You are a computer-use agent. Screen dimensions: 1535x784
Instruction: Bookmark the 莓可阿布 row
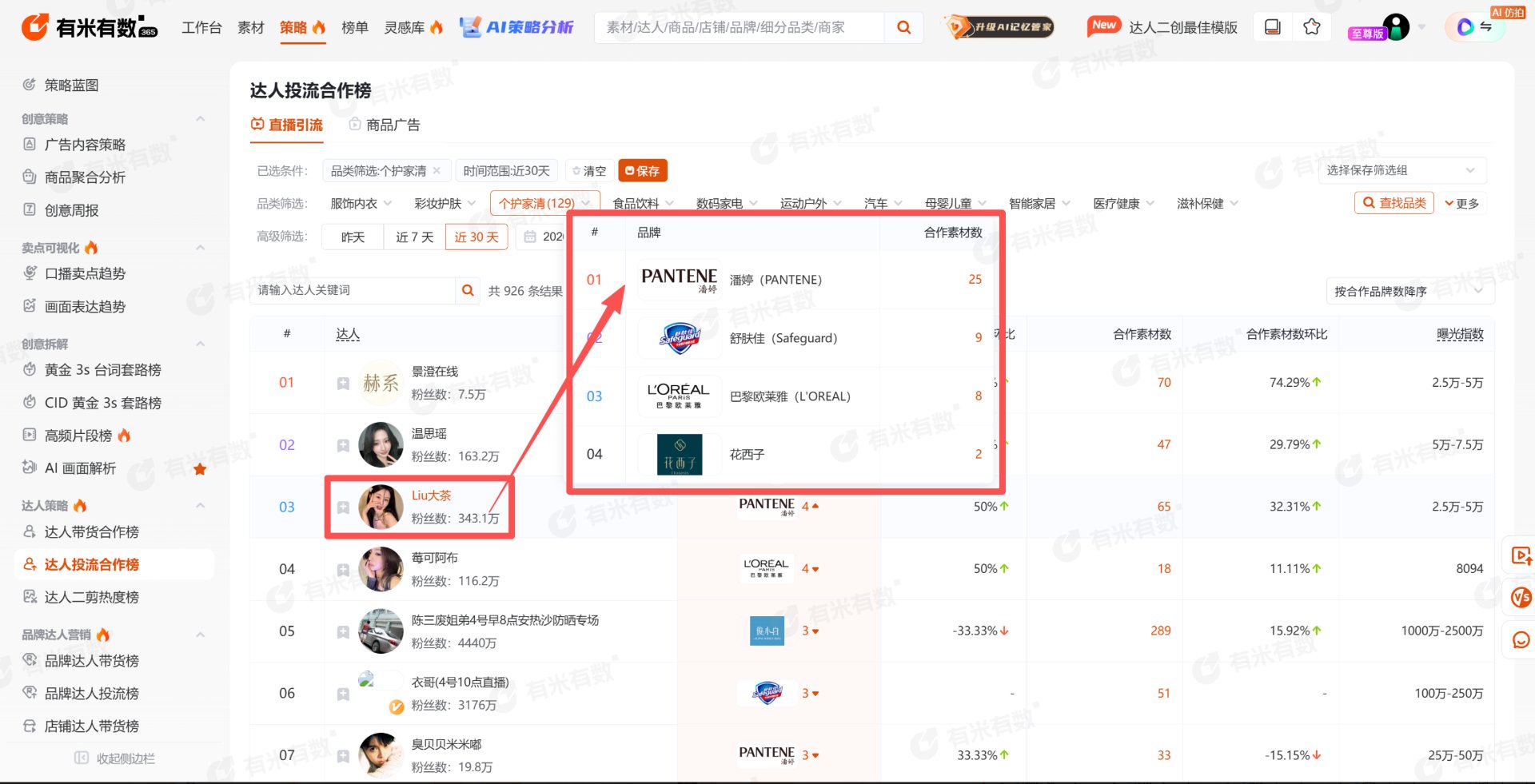(343, 569)
